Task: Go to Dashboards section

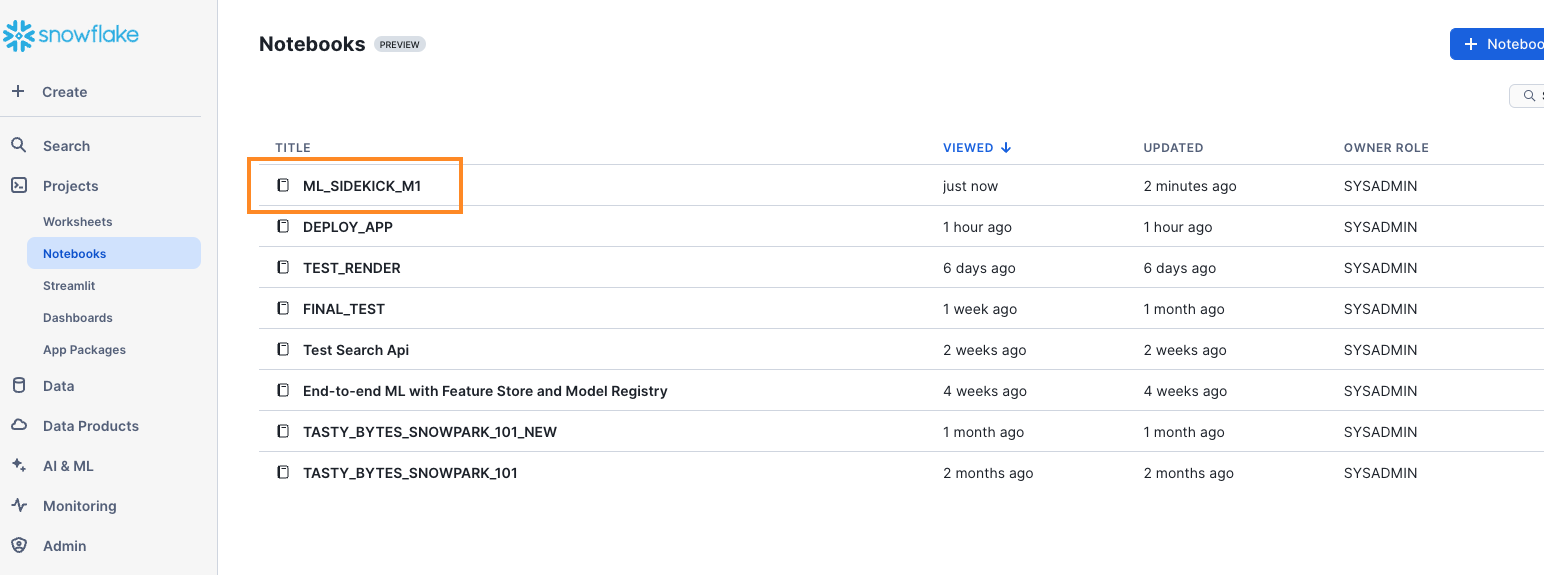Action: click(x=77, y=318)
